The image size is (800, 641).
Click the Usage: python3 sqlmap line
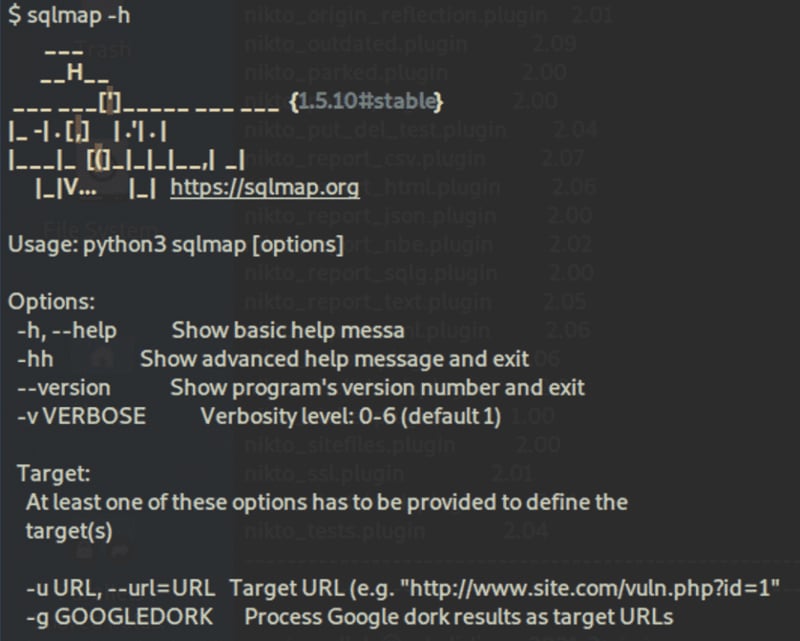[176, 245]
